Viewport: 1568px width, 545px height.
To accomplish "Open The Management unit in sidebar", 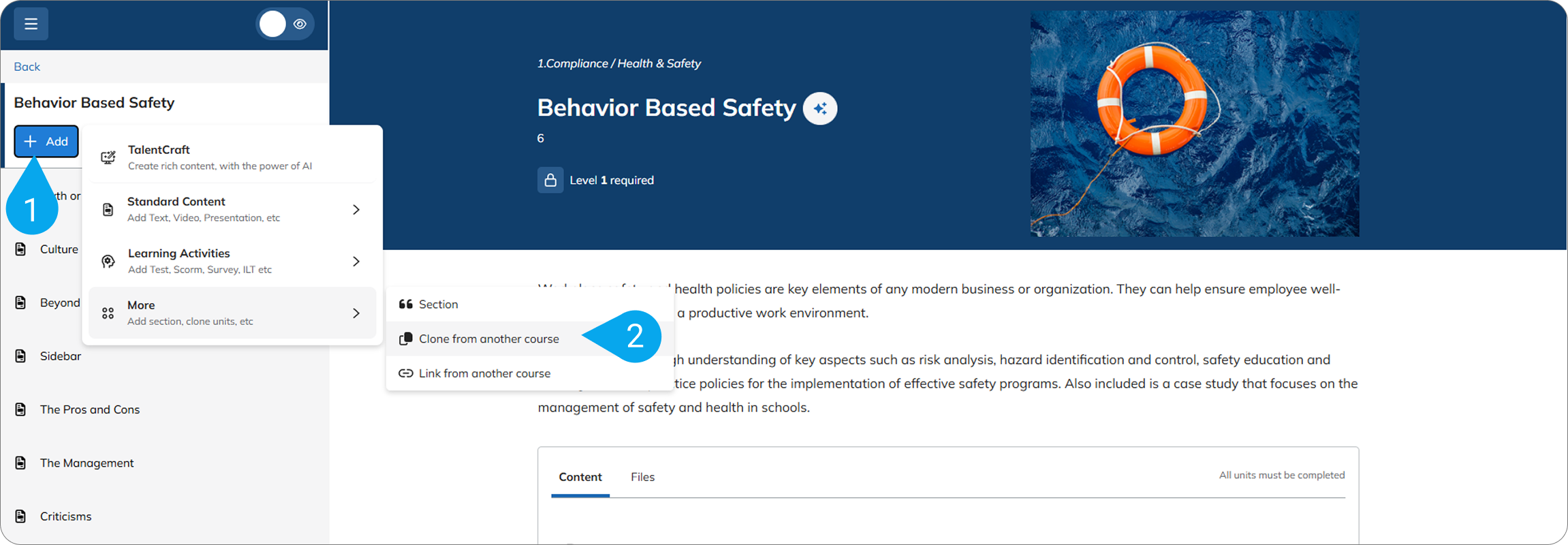I will pyautogui.click(x=87, y=463).
